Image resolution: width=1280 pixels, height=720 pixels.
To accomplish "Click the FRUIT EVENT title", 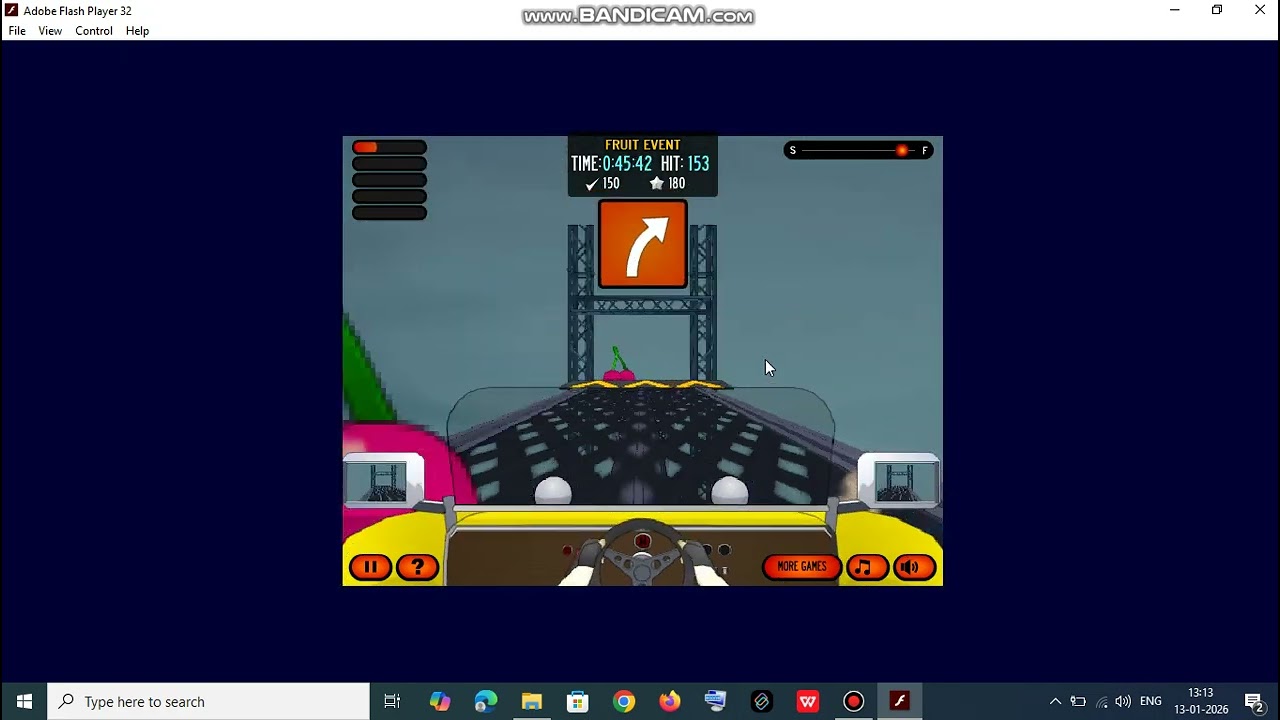I will (643, 145).
